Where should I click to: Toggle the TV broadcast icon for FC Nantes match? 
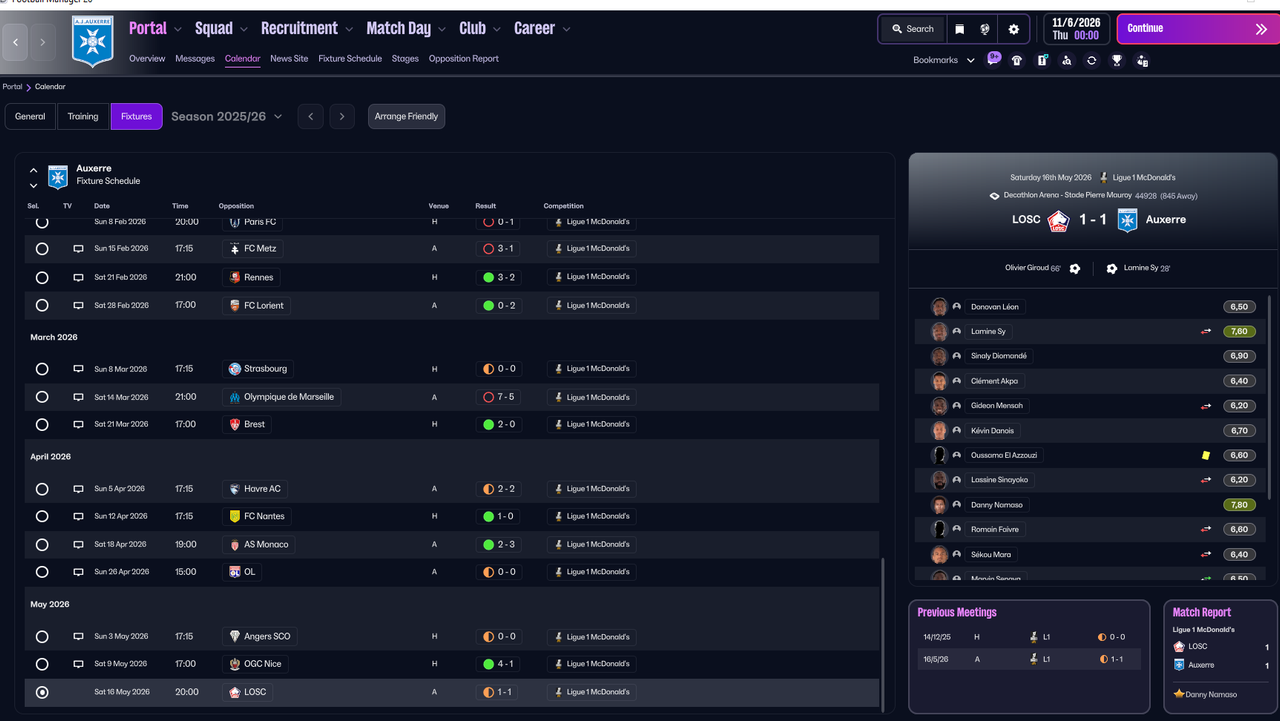(x=78, y=516)
